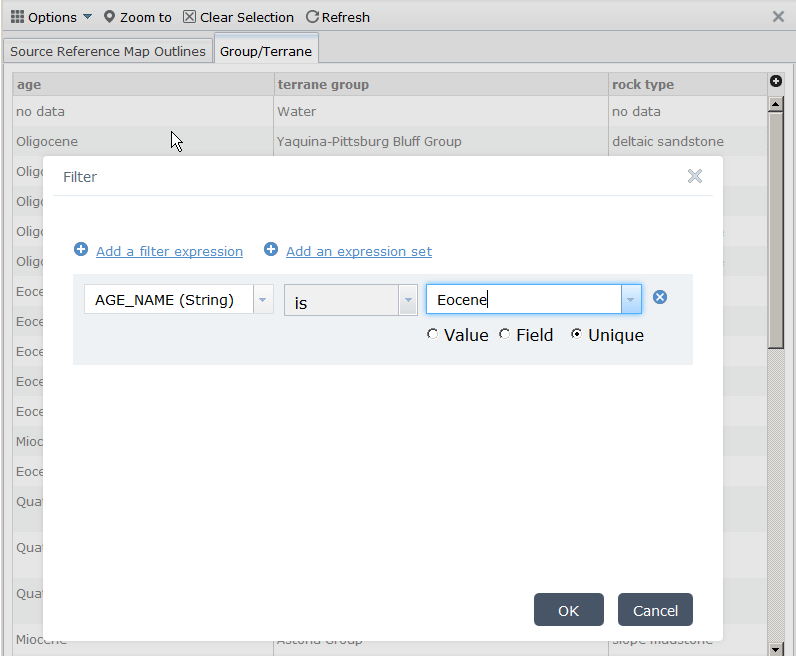Click the Zoom to pin icon
The width and height of the screenshot is (796, 656).
110,17
